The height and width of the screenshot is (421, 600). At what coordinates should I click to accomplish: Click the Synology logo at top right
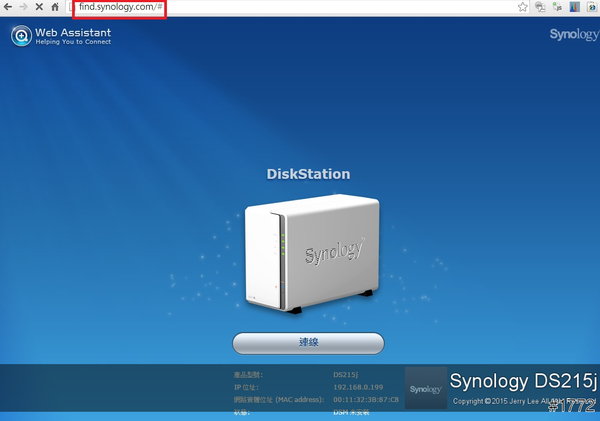(574, 34)
